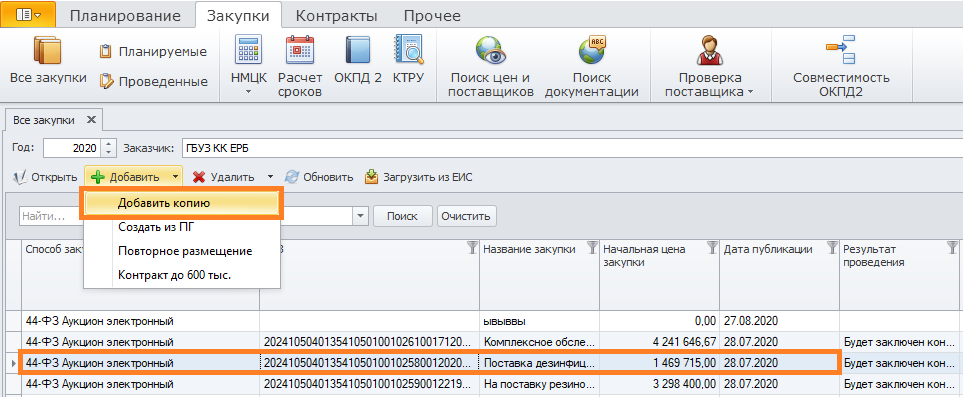Open the ОКПД 2 reference book
963x397 pixels.
(x=358, y=60)
